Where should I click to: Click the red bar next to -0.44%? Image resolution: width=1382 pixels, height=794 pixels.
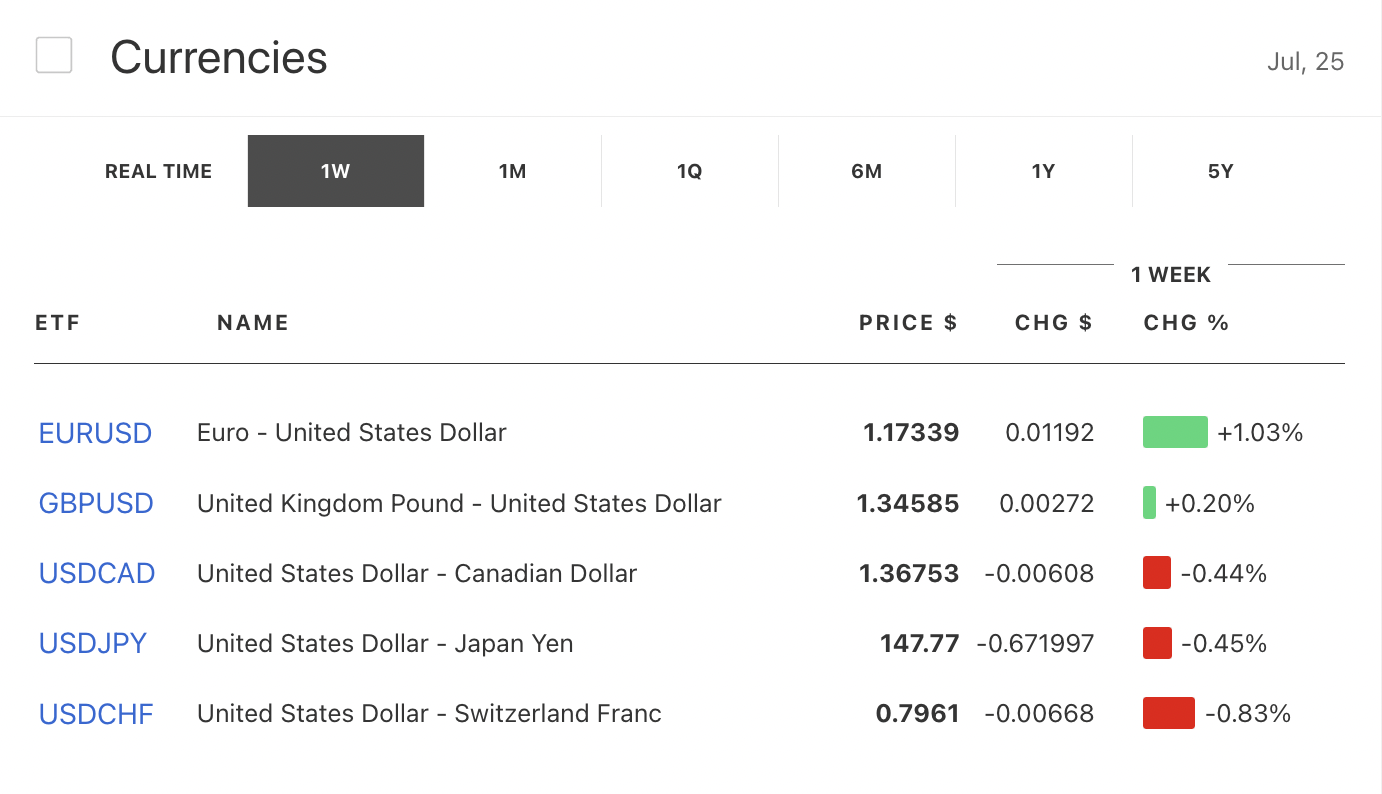pyautogui.click(x=1157, y=573)
